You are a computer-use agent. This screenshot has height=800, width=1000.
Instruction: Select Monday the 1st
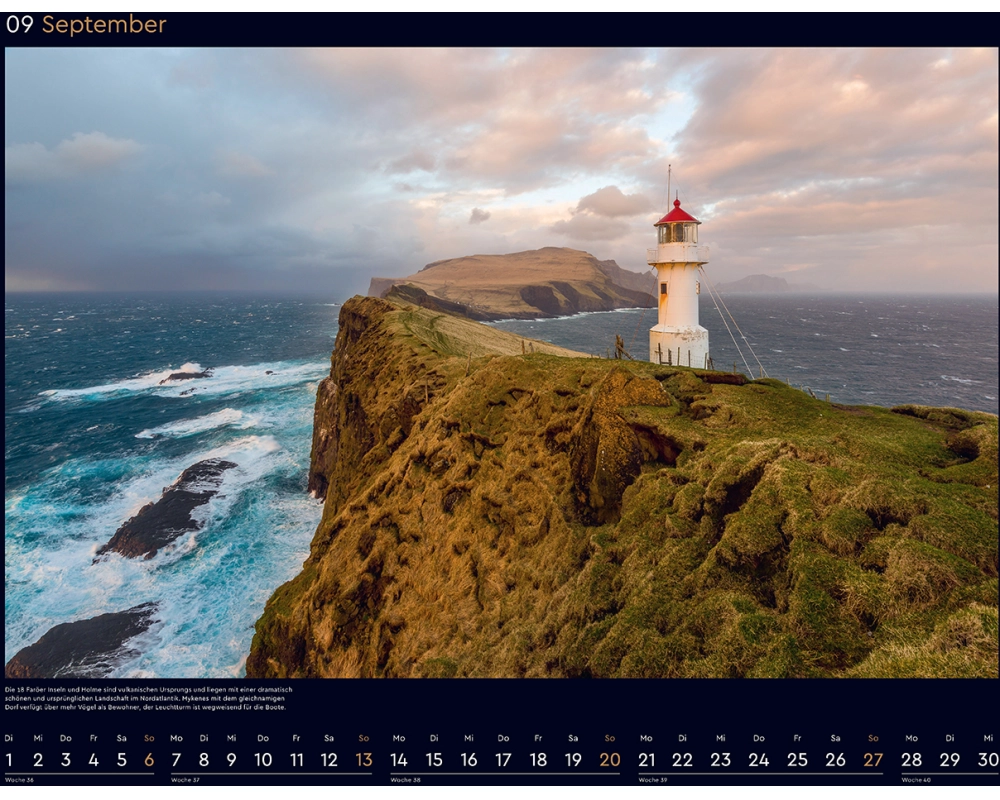(9, 759)
